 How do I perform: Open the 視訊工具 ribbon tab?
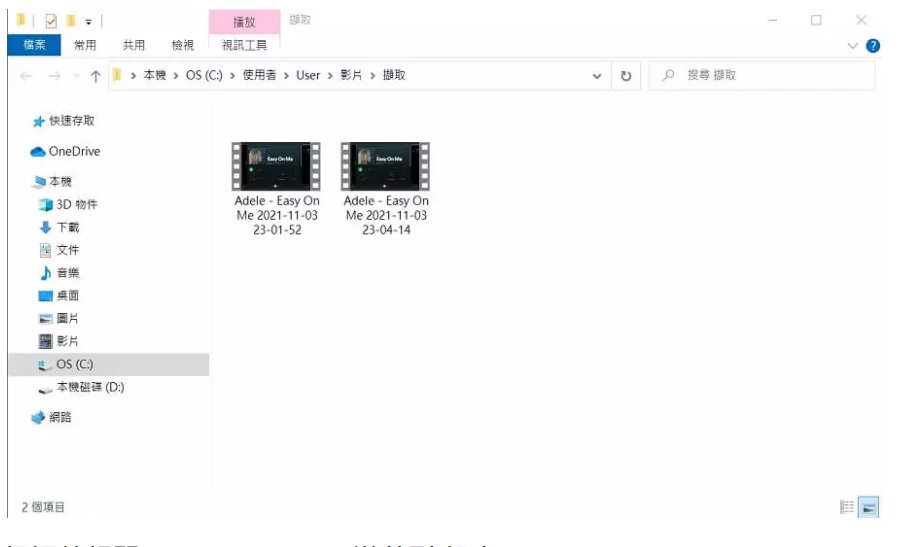pos(244,45)
